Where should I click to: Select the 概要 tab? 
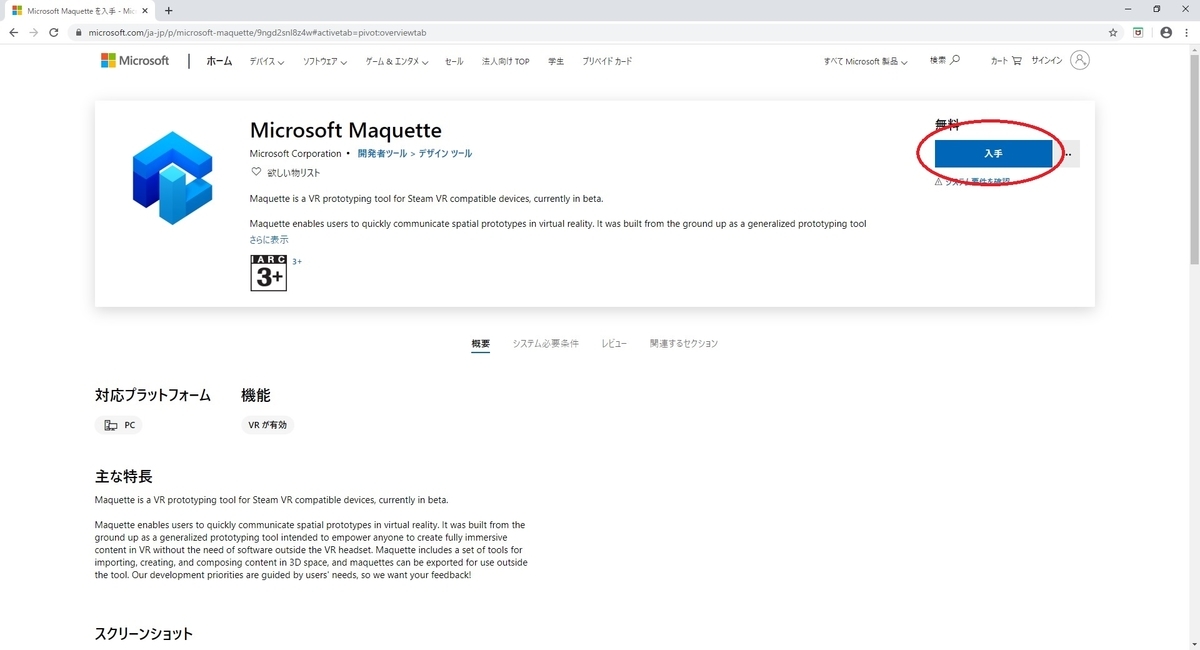coord(481,344)
